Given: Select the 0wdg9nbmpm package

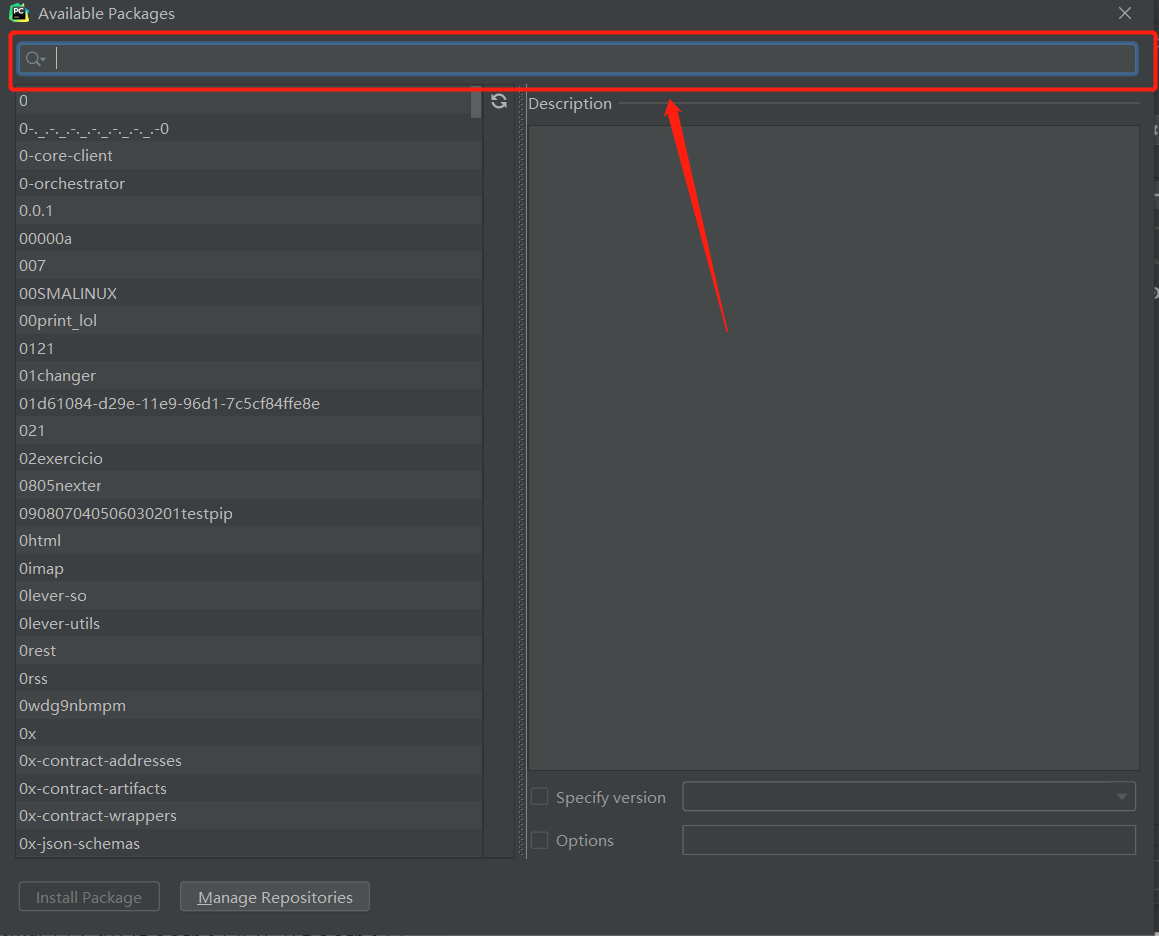Looking at the screenshot, I should click(249, 705).
